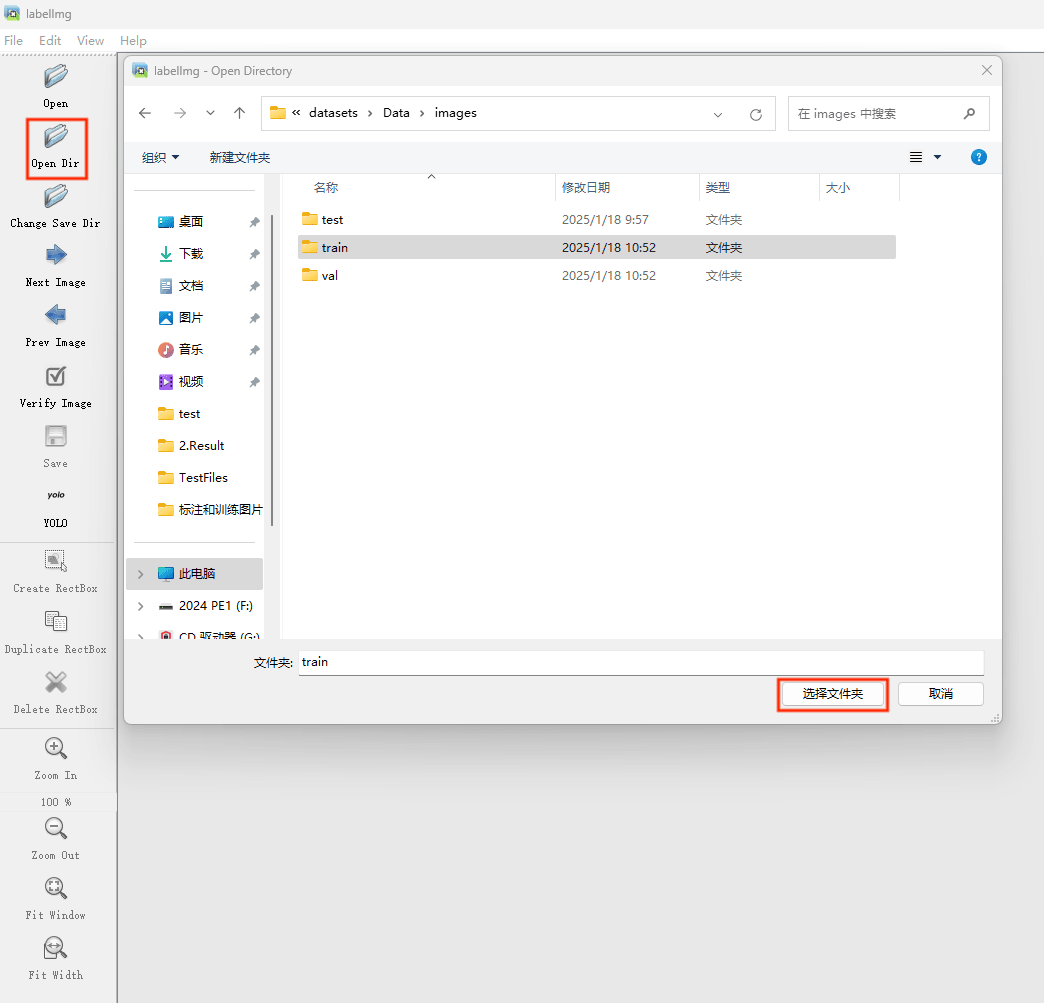This screenshot has height=1003, width=1044.
Task: Click the Open file icon
Action: pyautogui.click(x=56, y=76)
